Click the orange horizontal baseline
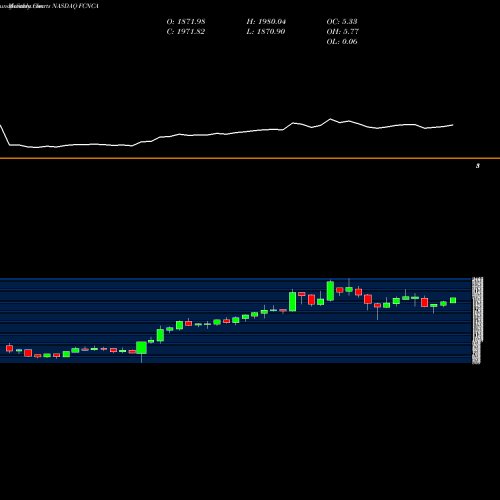This screenshot has width=500, height=500. (250, 158)
